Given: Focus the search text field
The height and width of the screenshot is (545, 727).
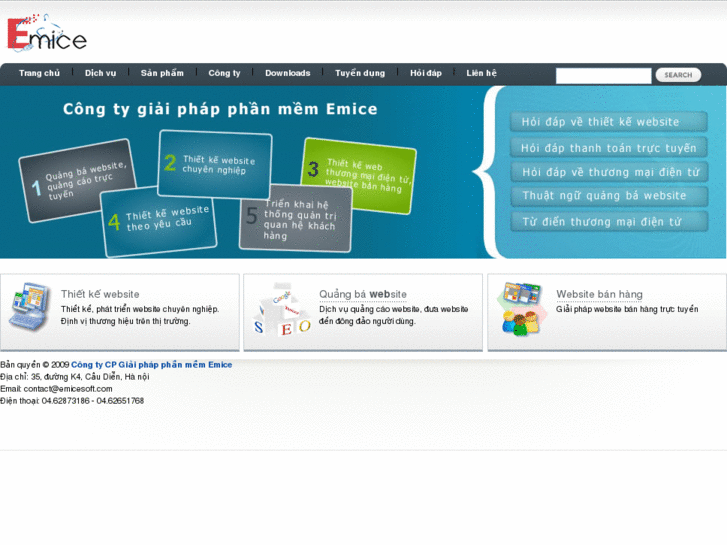Looking at the screenshot, I should (603, 76).
